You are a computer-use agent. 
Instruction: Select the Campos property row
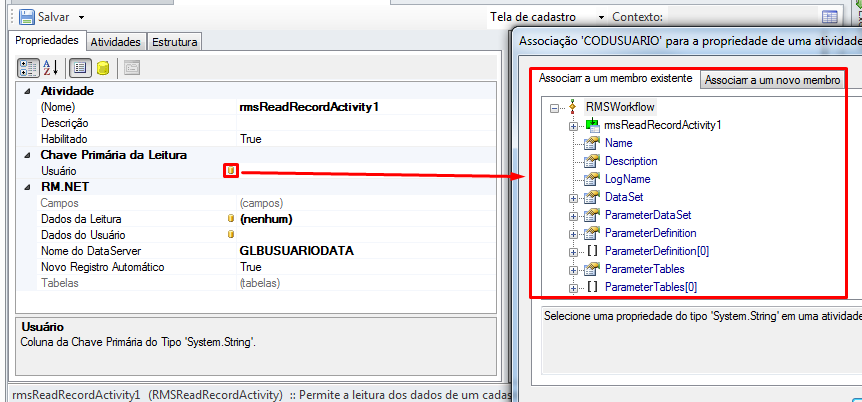256,203
